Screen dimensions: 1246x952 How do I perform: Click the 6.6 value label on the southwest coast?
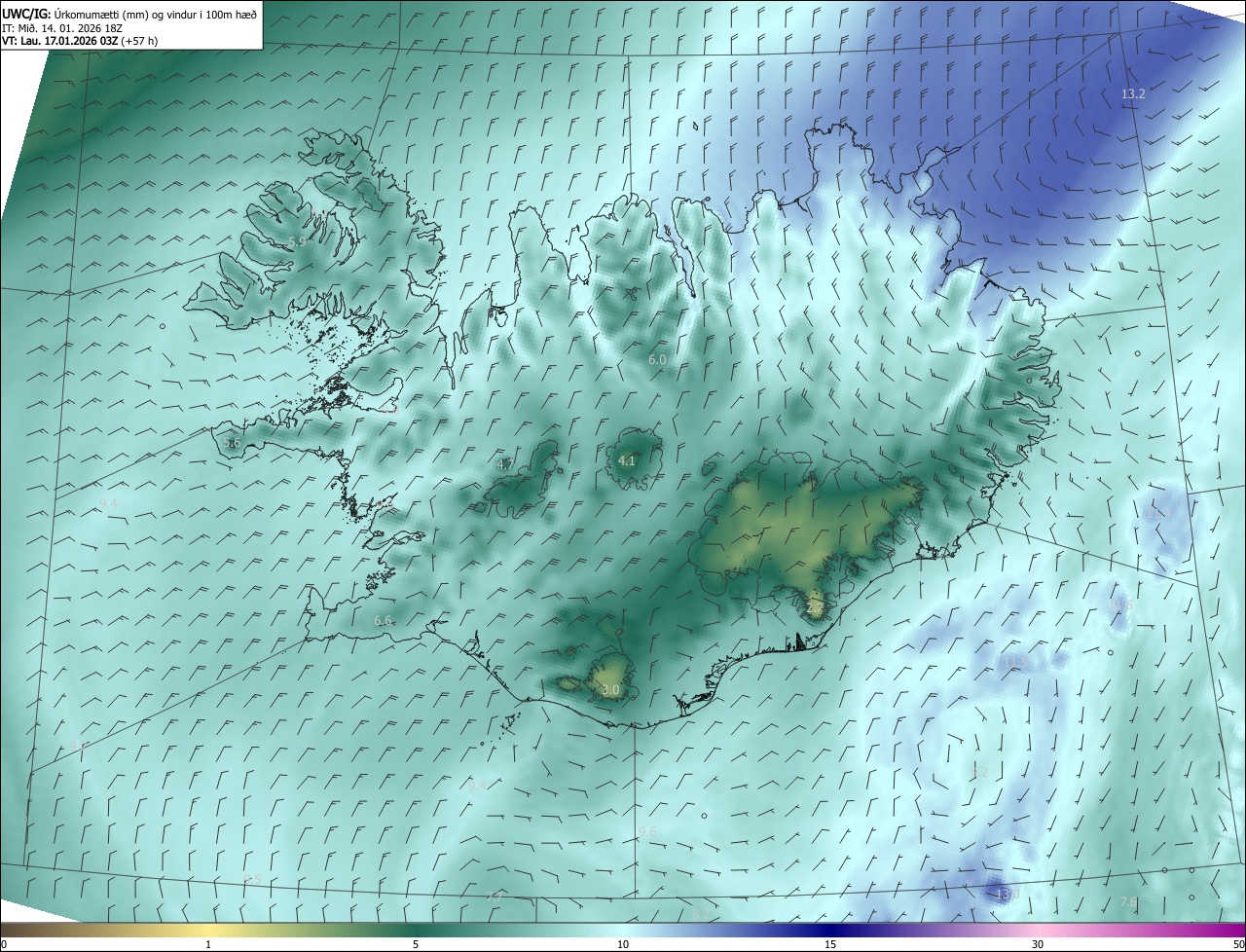point(383,620)
